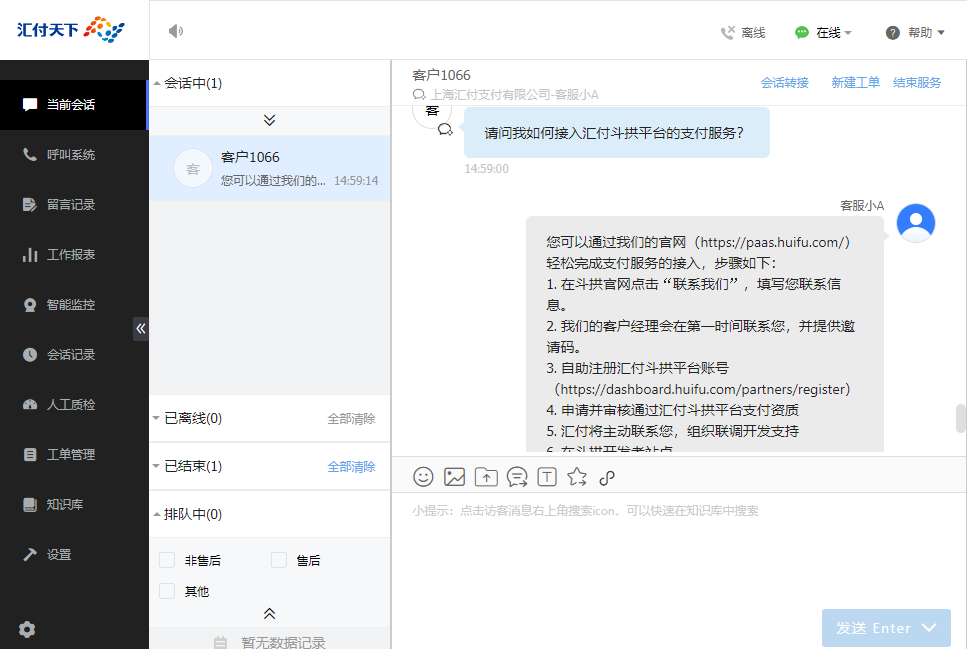Click the quick reply chat icon

coord(517,477)
